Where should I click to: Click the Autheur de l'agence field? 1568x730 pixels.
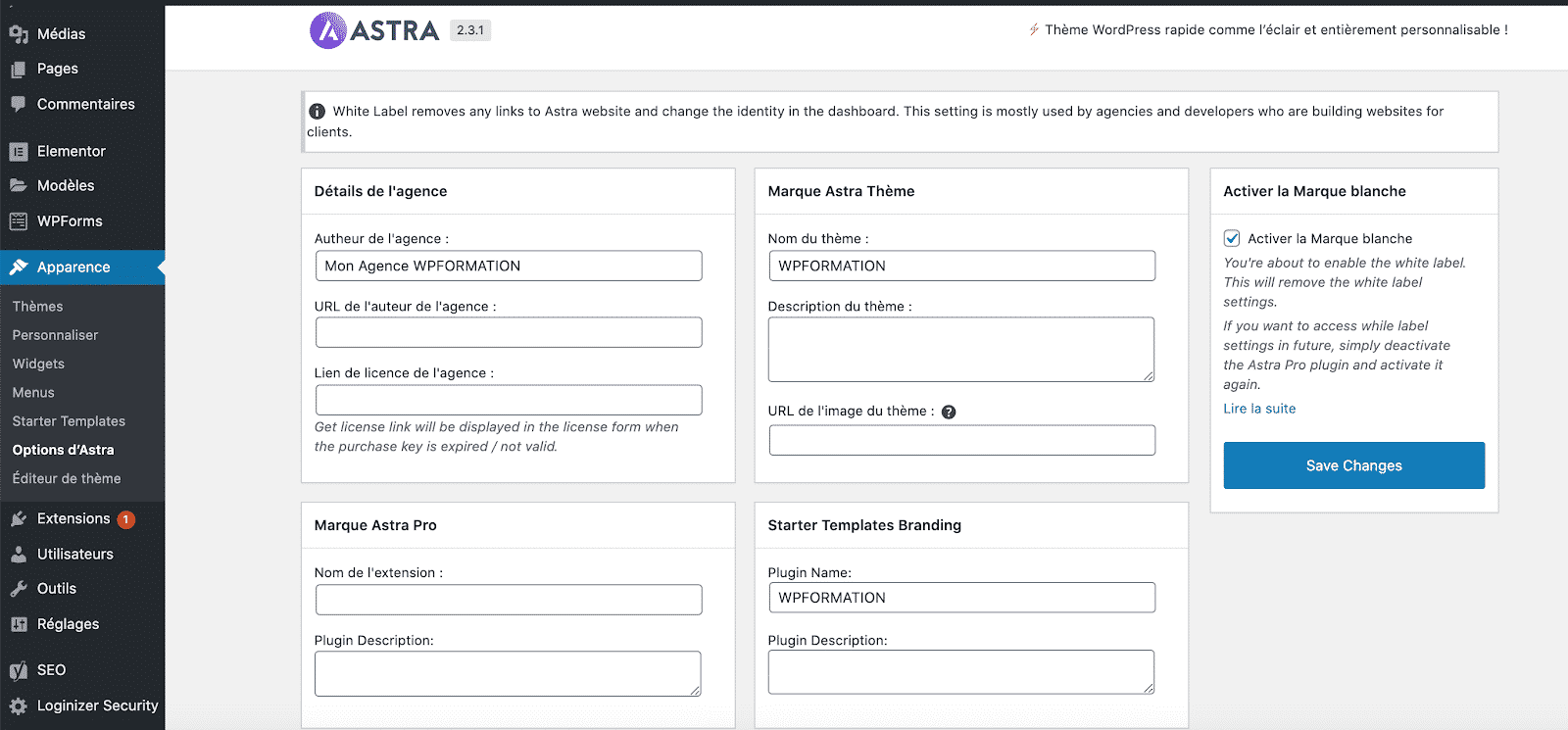coord(509,266)
